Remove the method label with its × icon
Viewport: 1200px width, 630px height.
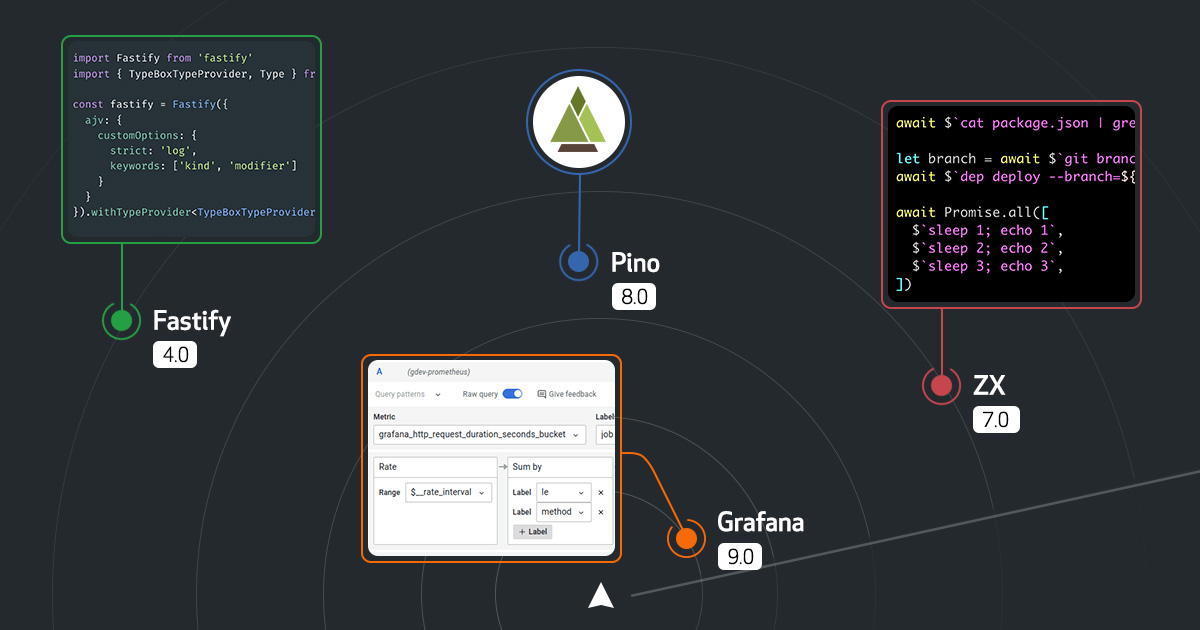point(602,512)
